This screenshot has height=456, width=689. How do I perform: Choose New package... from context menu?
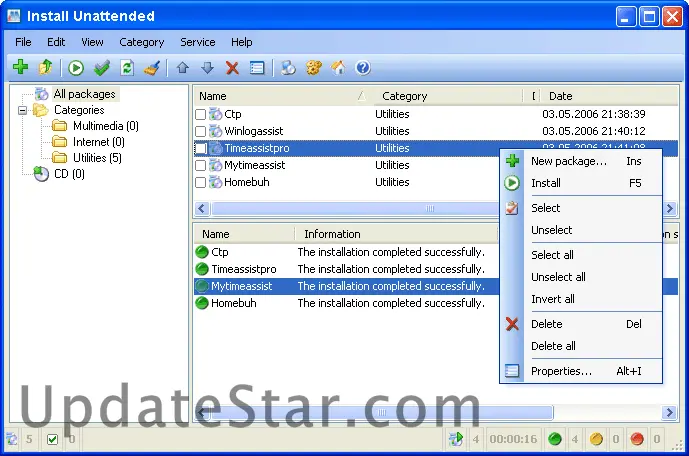tap(581, 161)
